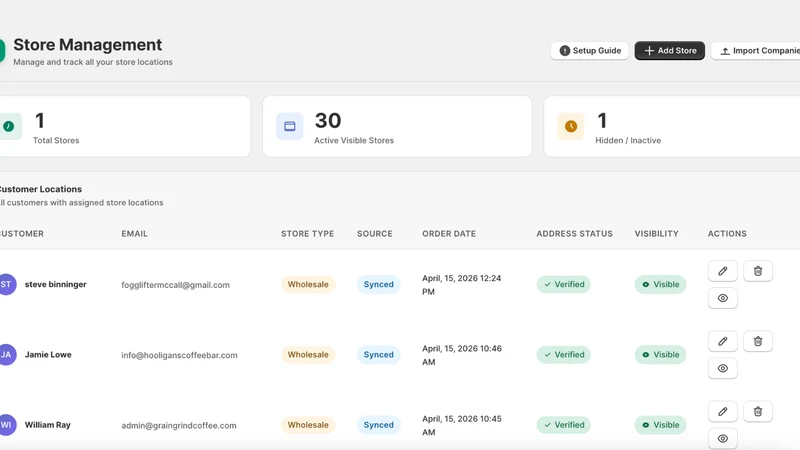Click the Visible badge for Jamie Lowe
Image resolution: width=800 pixels, height=450 pixels.
pos(660,355)
